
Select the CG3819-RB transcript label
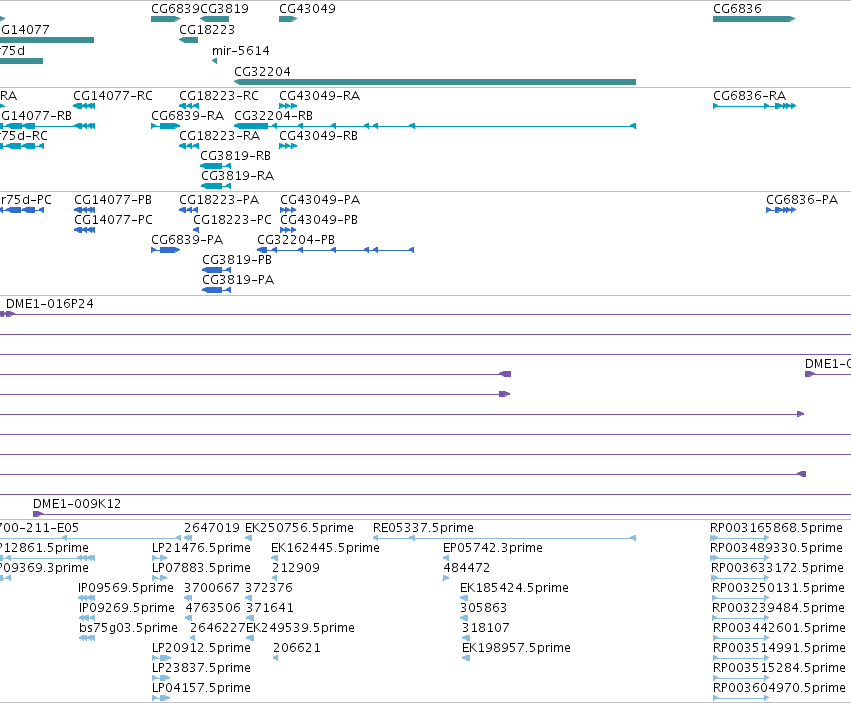tap(235, 156)
